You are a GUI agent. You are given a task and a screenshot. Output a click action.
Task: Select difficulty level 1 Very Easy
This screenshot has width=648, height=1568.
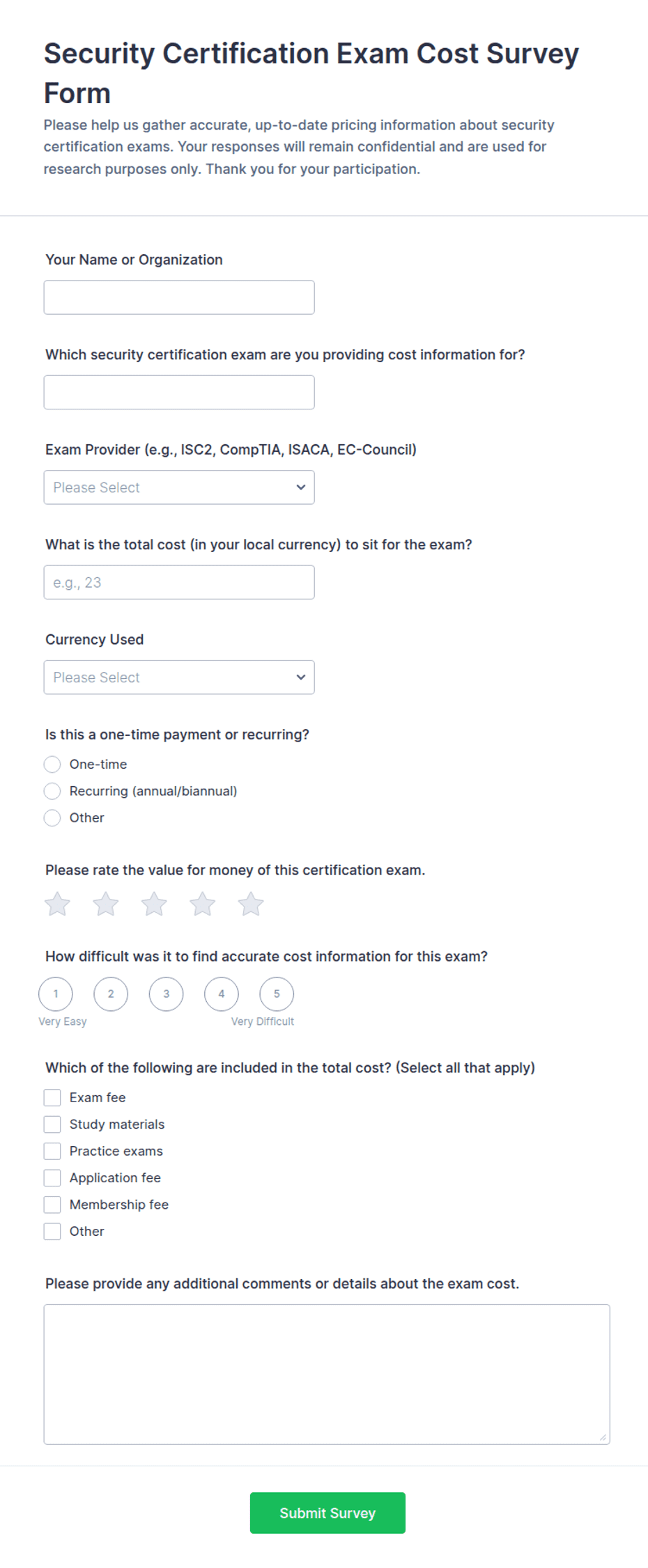[x=56, y=994]
